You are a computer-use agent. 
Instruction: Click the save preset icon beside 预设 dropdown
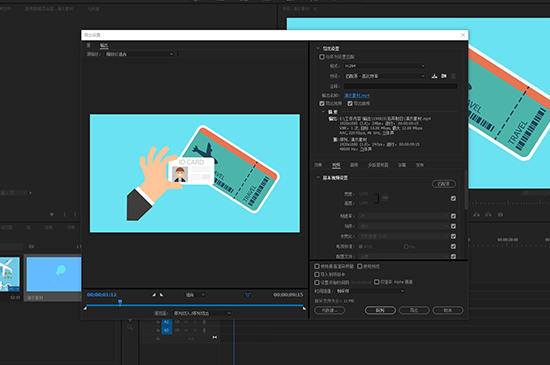[434, 76]
